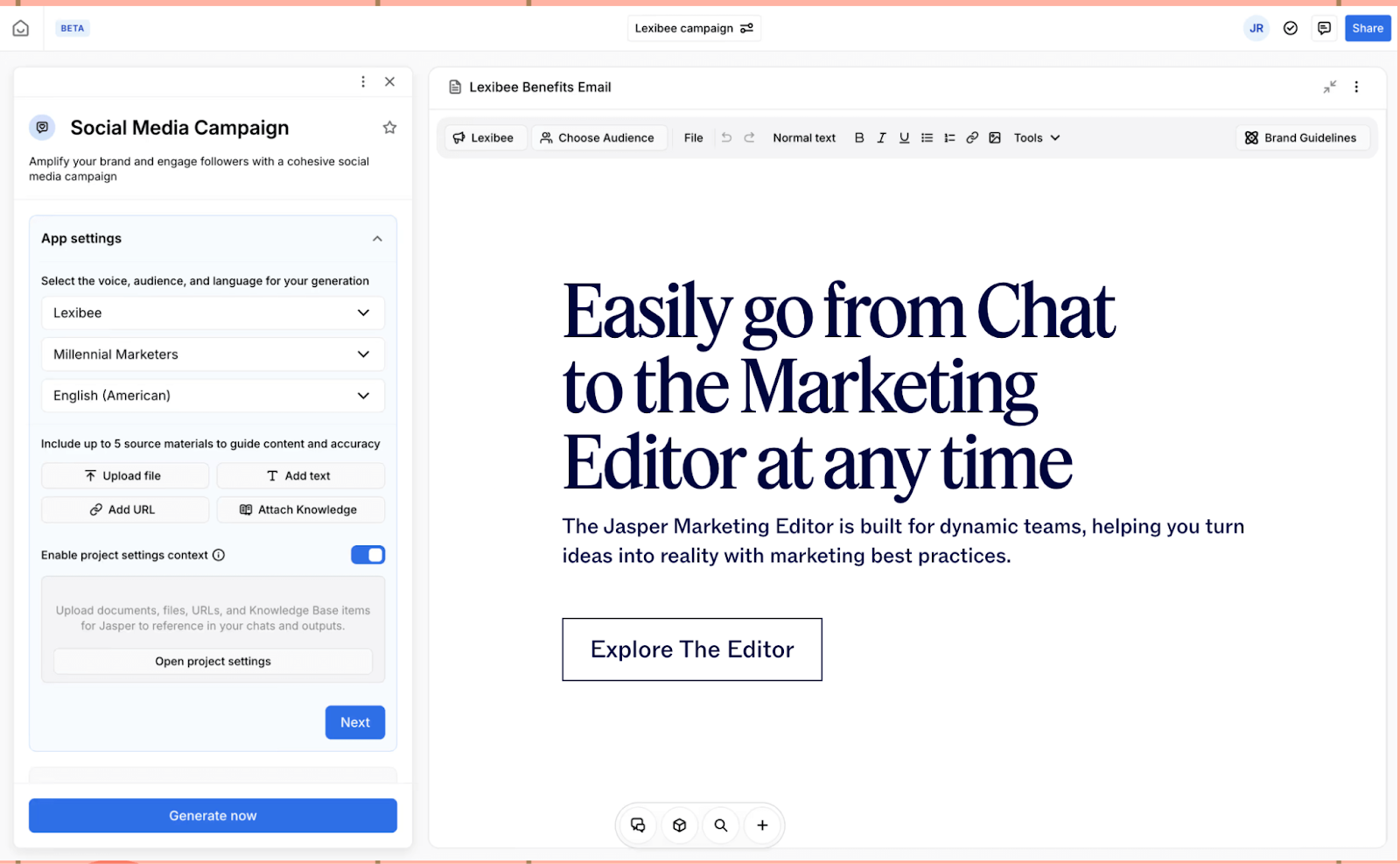Collapse the App settings section
The width and height of the screenshot is (1400, 864).
[x=378, y=238]
